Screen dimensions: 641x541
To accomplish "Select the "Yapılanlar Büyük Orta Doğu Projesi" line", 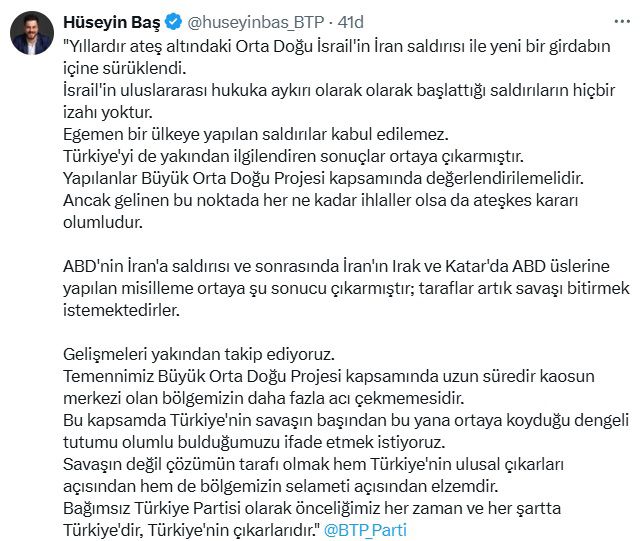I will click(323, 178).
